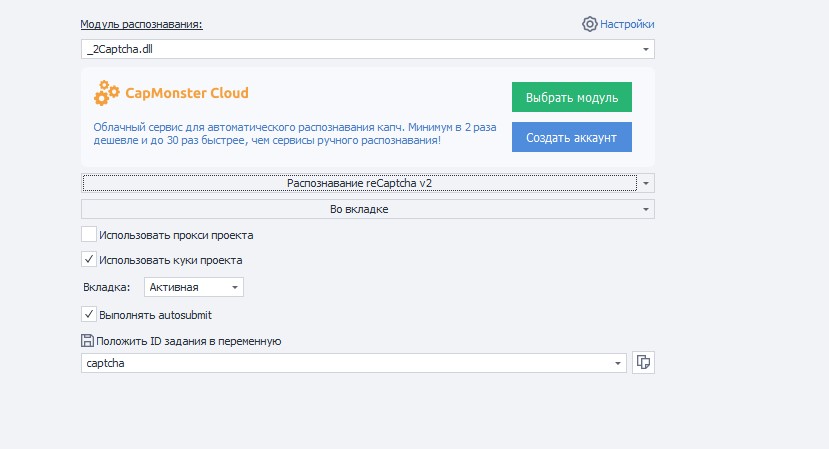
Task: Click the captcha variable input field
Action: (353, 363)
